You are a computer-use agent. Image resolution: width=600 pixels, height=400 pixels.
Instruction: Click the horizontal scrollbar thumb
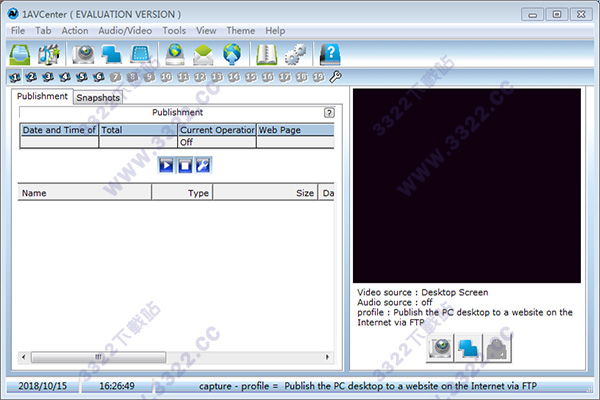98,357
